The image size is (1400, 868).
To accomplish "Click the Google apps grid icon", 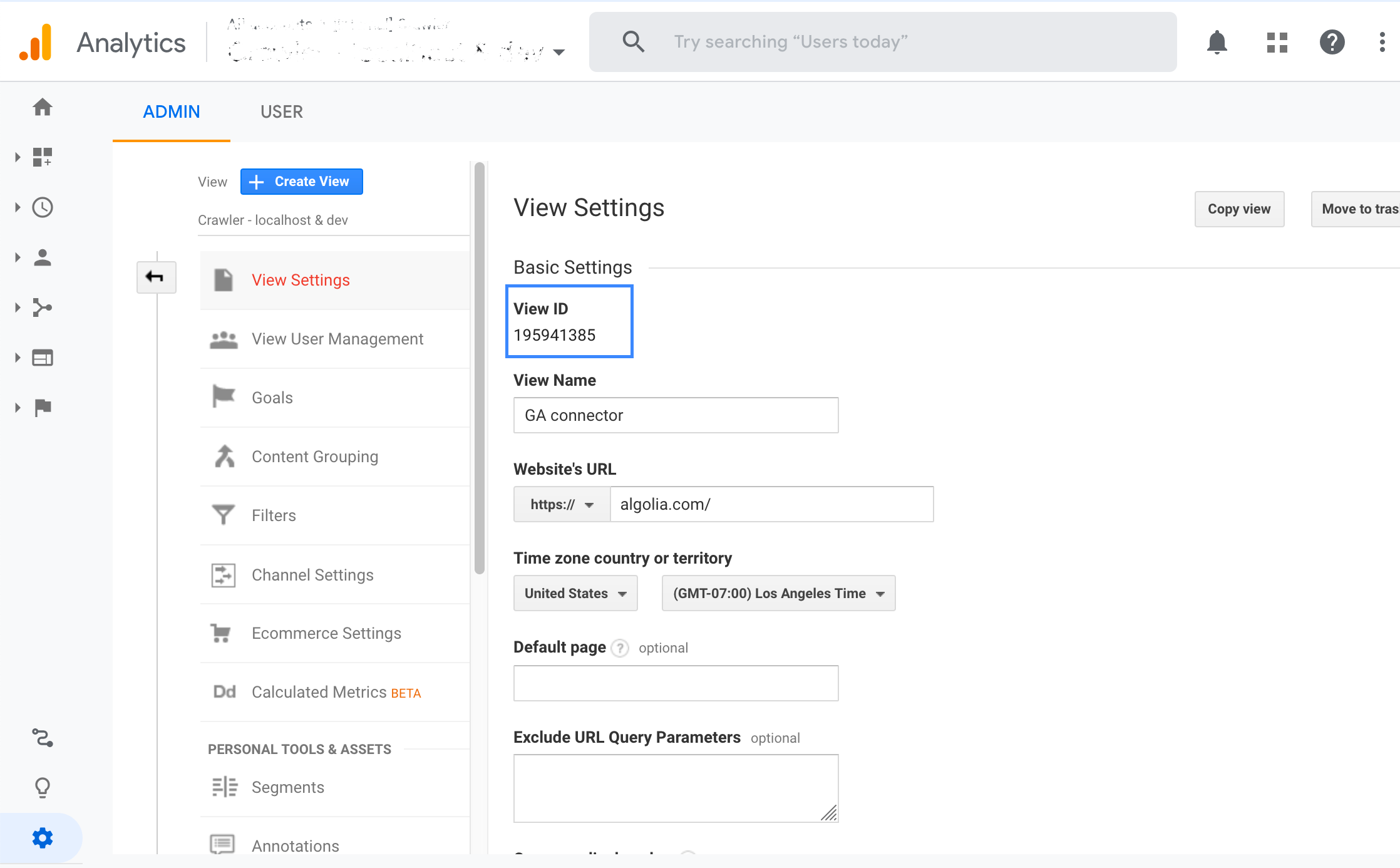I will pyautogui.click(x=1275, y=41).
